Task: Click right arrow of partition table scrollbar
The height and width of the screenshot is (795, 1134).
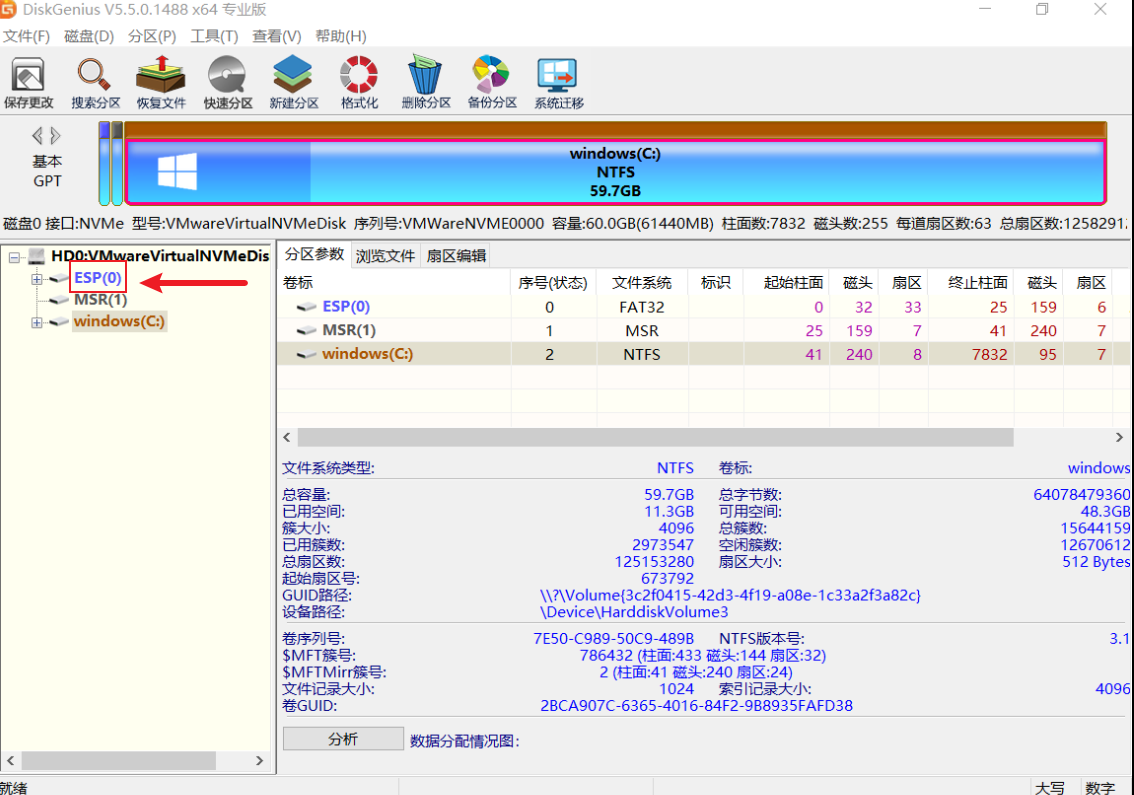Action: click(x=1120, y=438)
